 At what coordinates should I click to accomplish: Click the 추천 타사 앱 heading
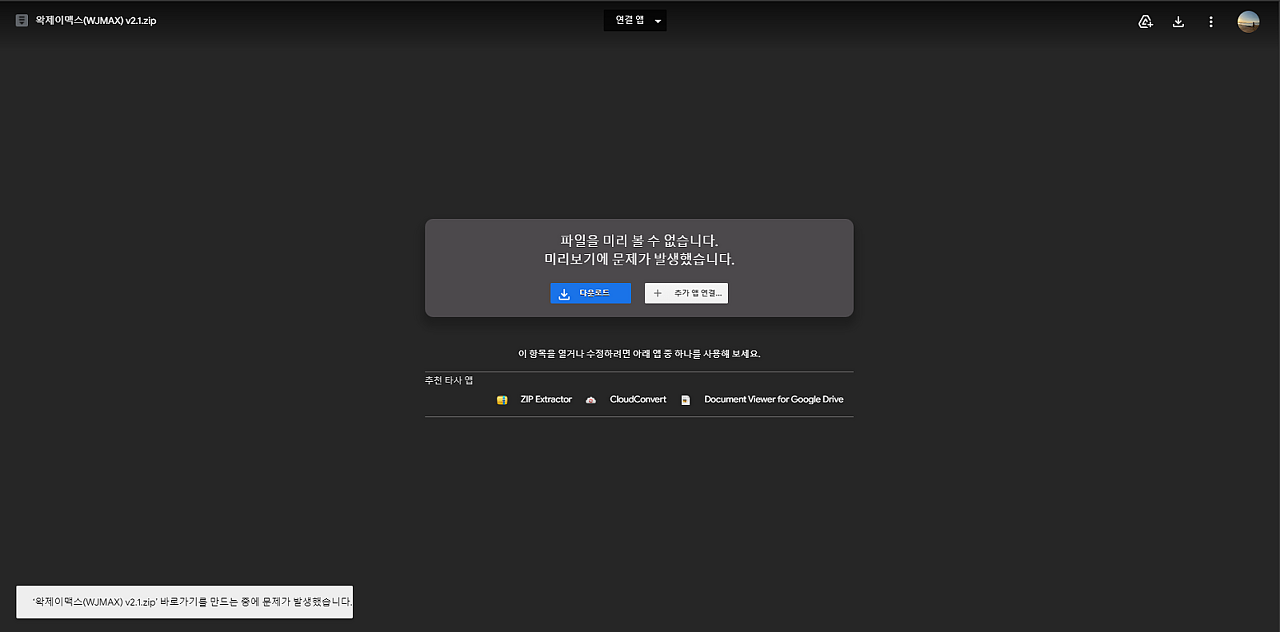(449, 380)
